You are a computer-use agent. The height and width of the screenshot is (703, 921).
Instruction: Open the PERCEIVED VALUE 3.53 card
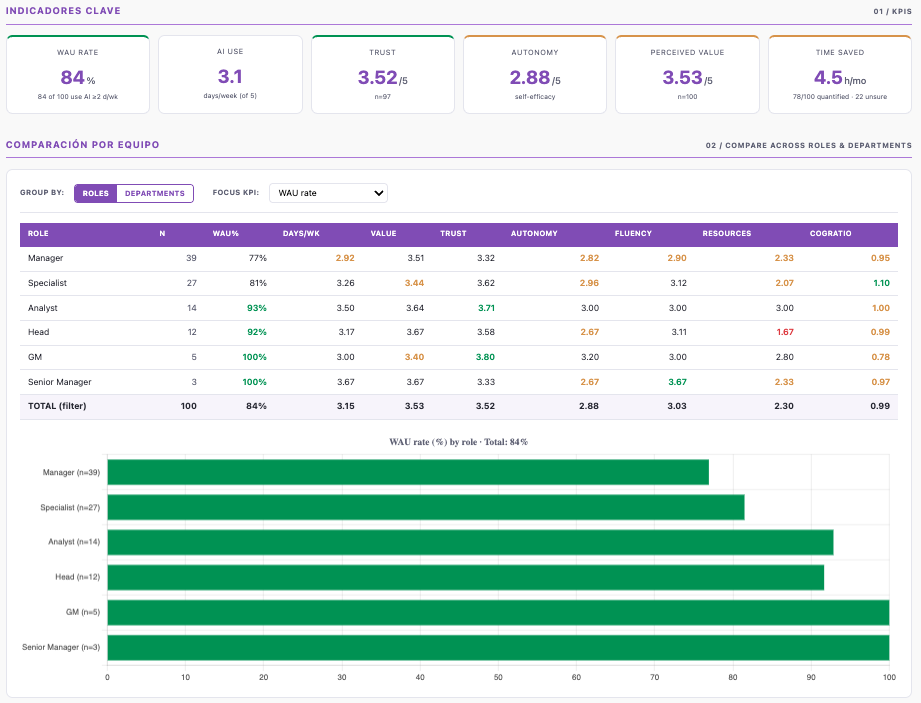[687, 75]
